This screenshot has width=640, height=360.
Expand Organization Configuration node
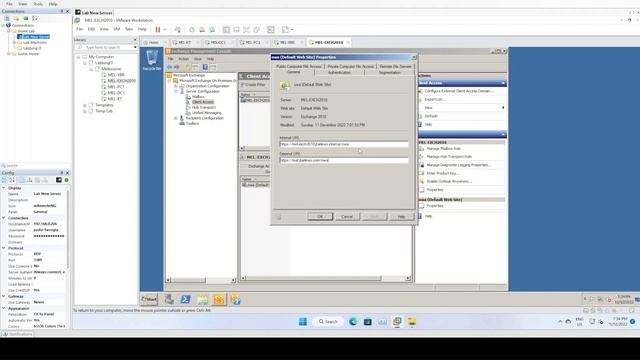click(176, 86)
